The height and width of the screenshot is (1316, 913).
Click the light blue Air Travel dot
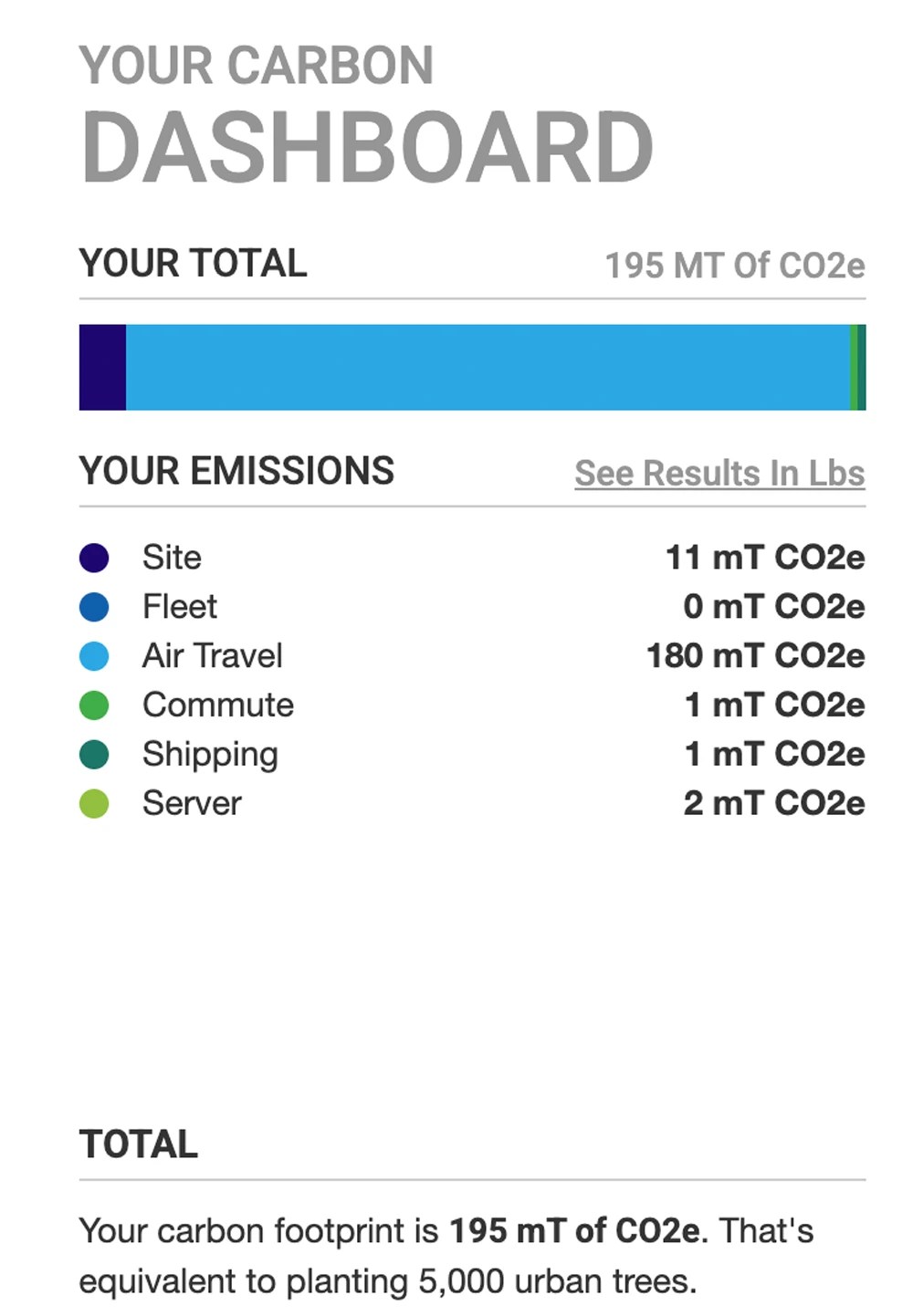(94, 656)
